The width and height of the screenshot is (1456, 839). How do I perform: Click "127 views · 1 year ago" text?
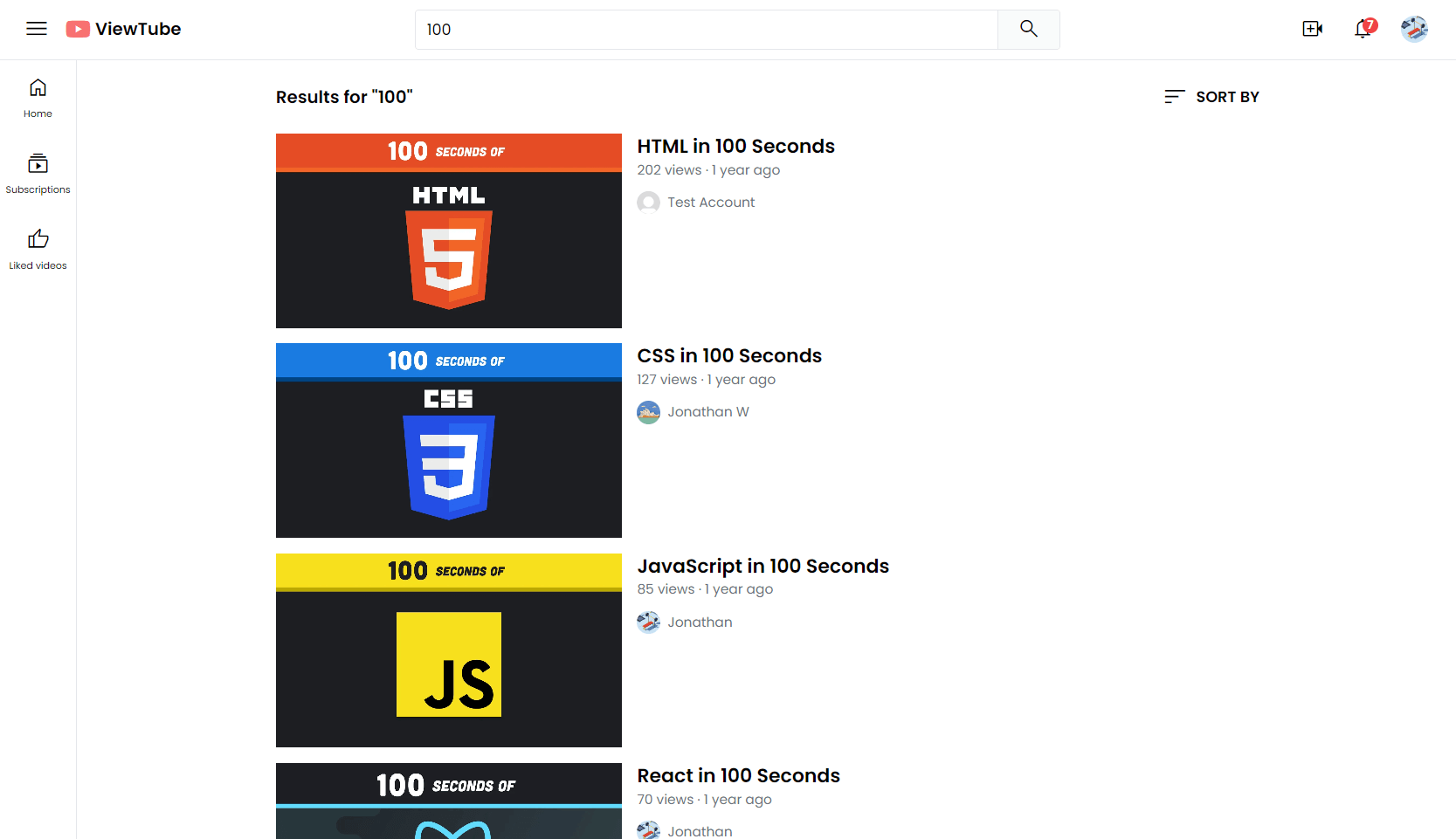click(706, 380)
